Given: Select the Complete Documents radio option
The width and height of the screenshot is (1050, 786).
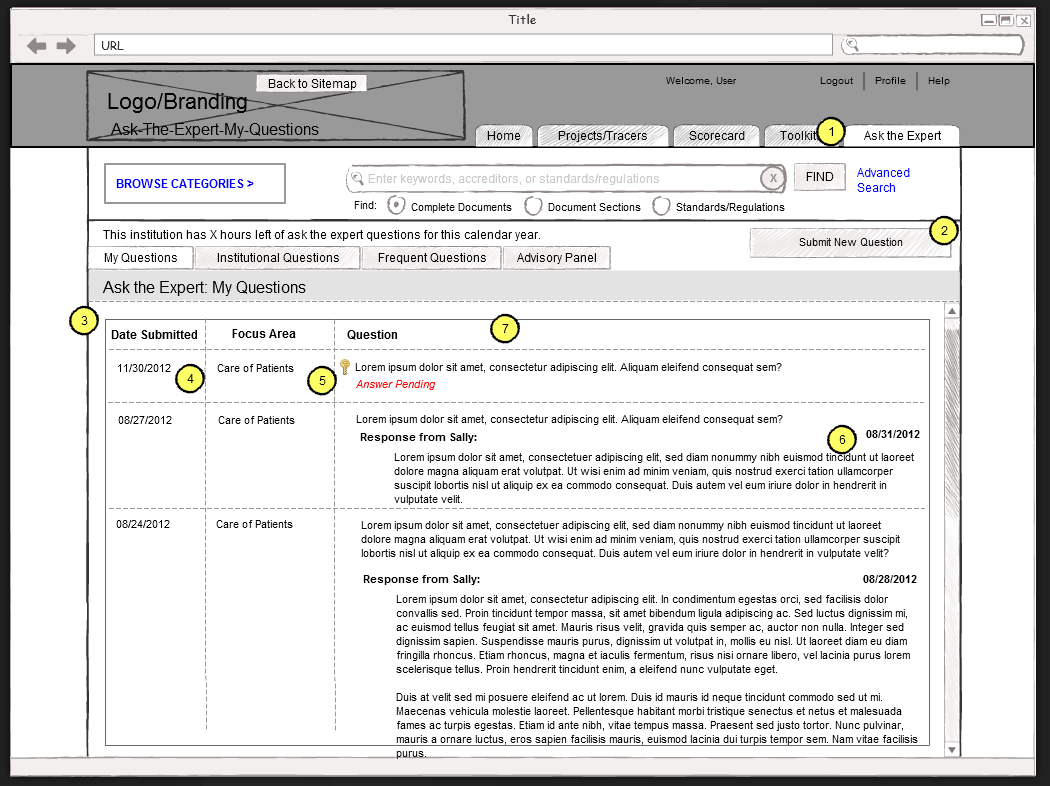Looking at the screenshot, I should pyautogui.click(x=396, y=206).
